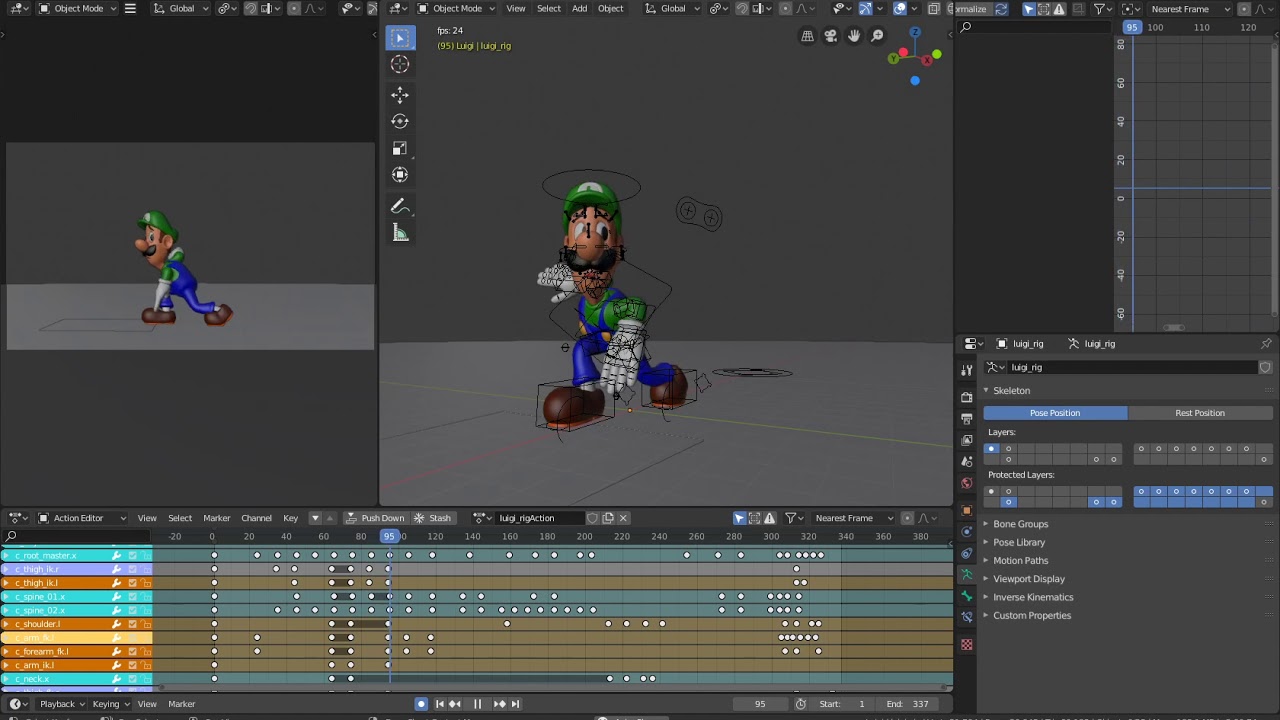
Task: Open the Texture properties tab
Action: tap(966, 645)
